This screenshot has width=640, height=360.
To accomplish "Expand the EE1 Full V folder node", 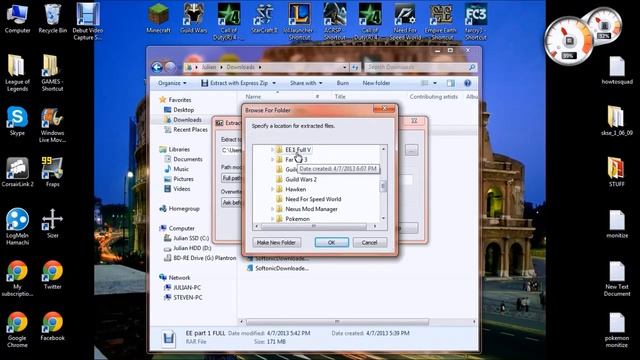I will [x=272, y=150].
